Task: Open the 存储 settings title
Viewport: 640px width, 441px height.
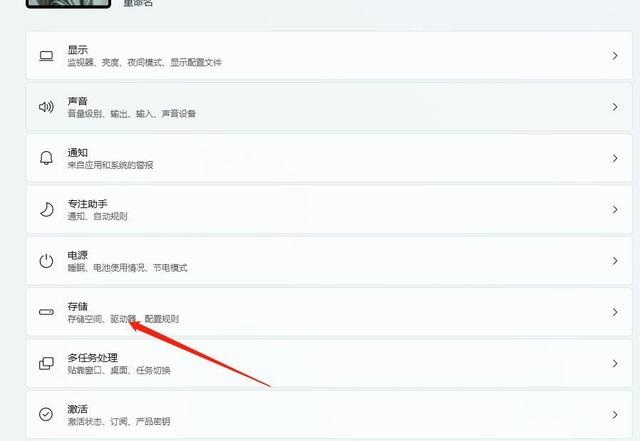Action: [78, 306]
